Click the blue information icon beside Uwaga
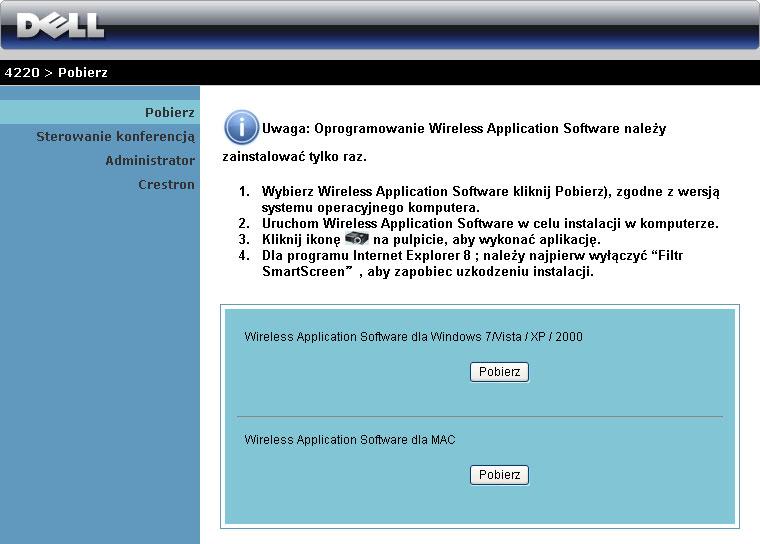The width and height of the screenshot is (760, 544). (x=241, y=128)
